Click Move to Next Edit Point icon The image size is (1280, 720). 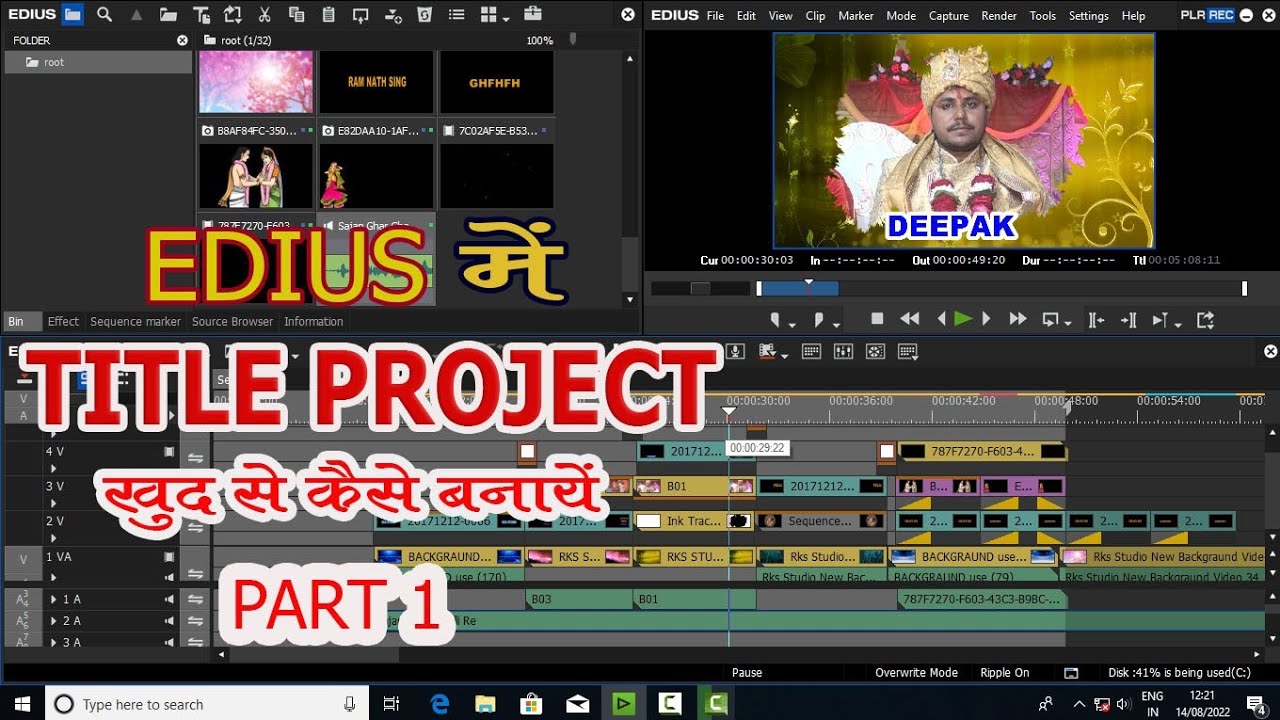coord(1129,320)
